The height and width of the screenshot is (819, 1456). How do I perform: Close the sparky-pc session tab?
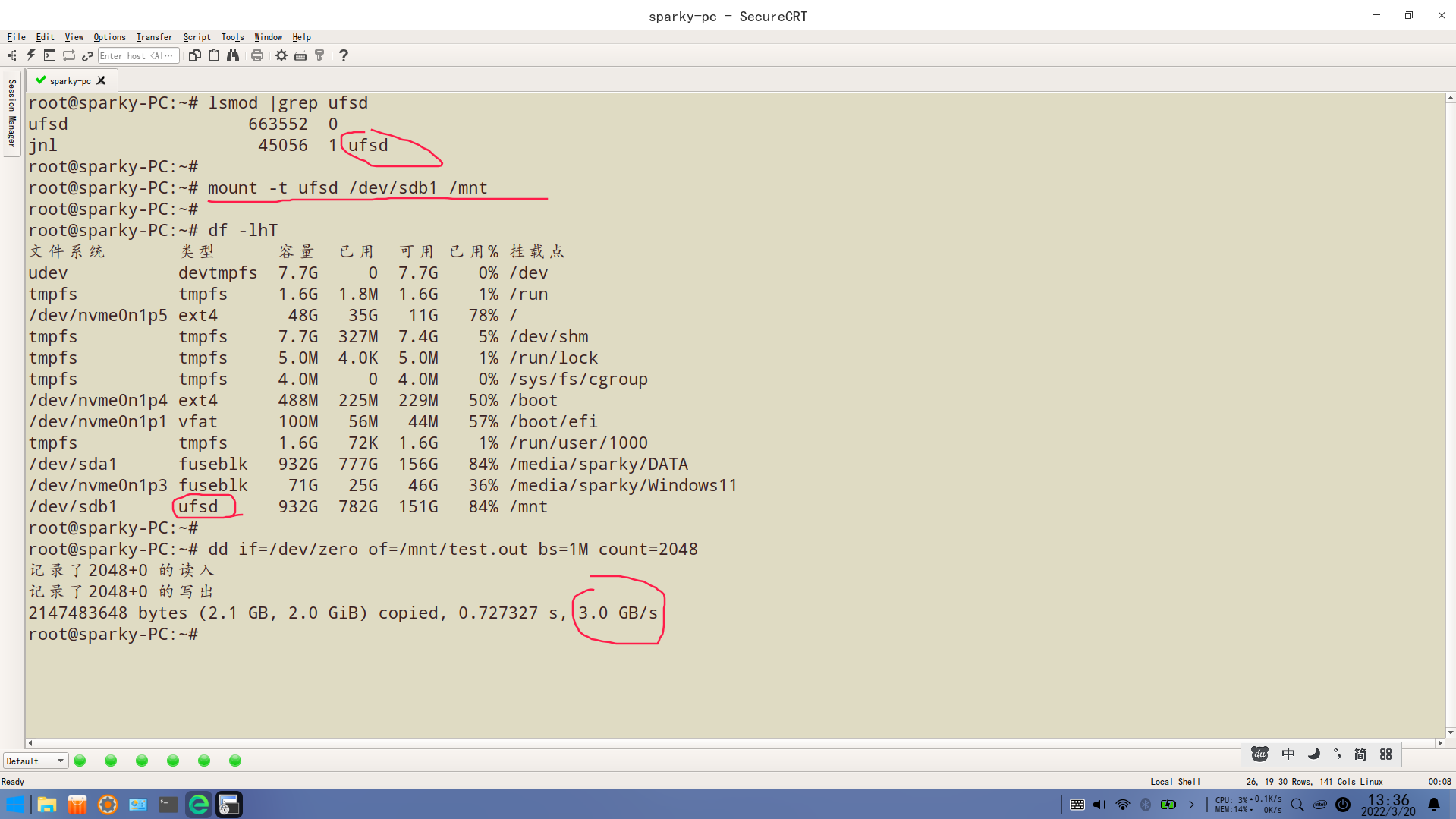(102, 80)
